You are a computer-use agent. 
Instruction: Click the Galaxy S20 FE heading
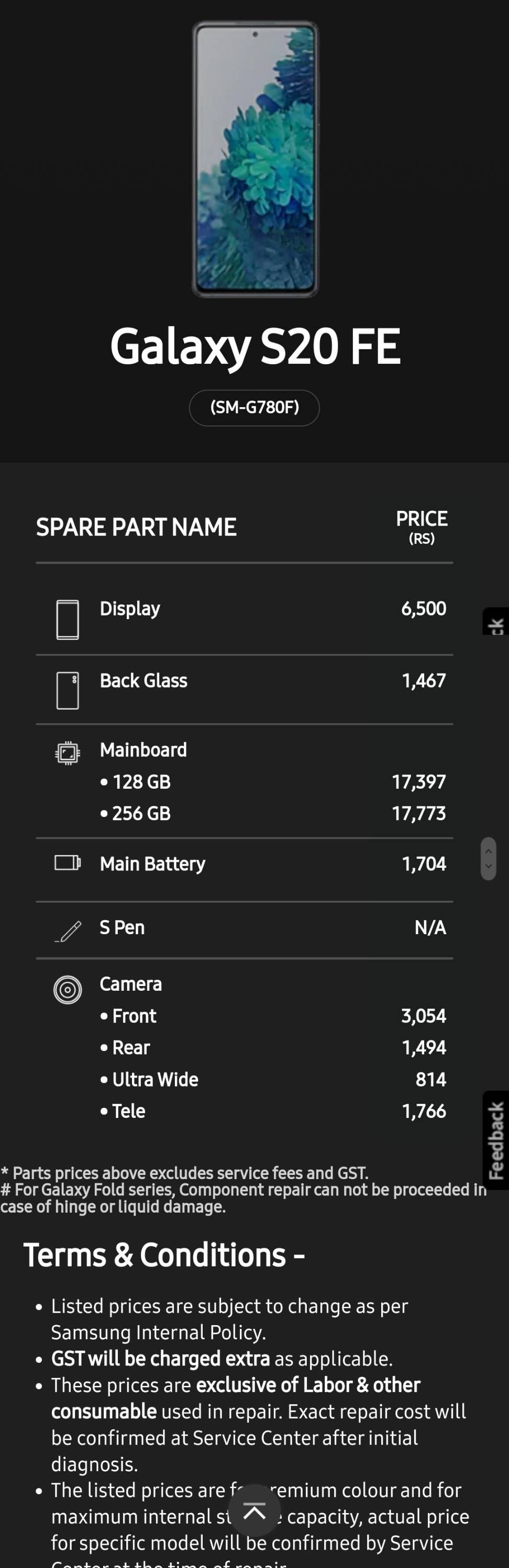click(x=255, y=346)
